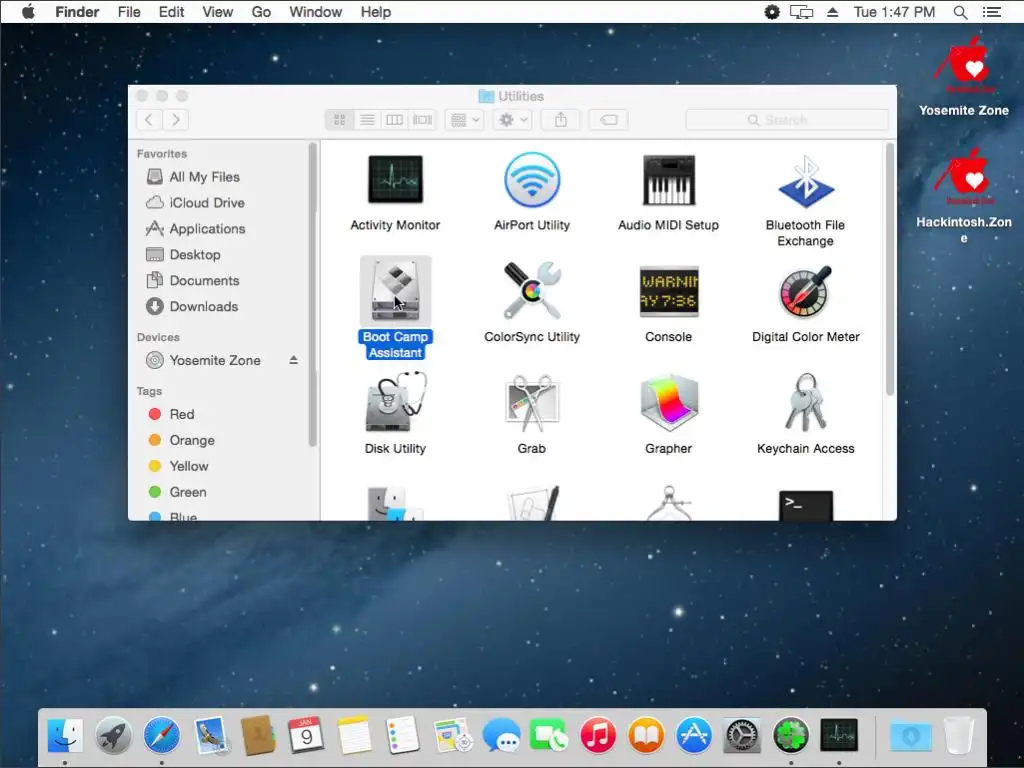The width and height of the screenshot is (1024, 768).
Task: Open the Go menu
Action: (x=261, y=12)
